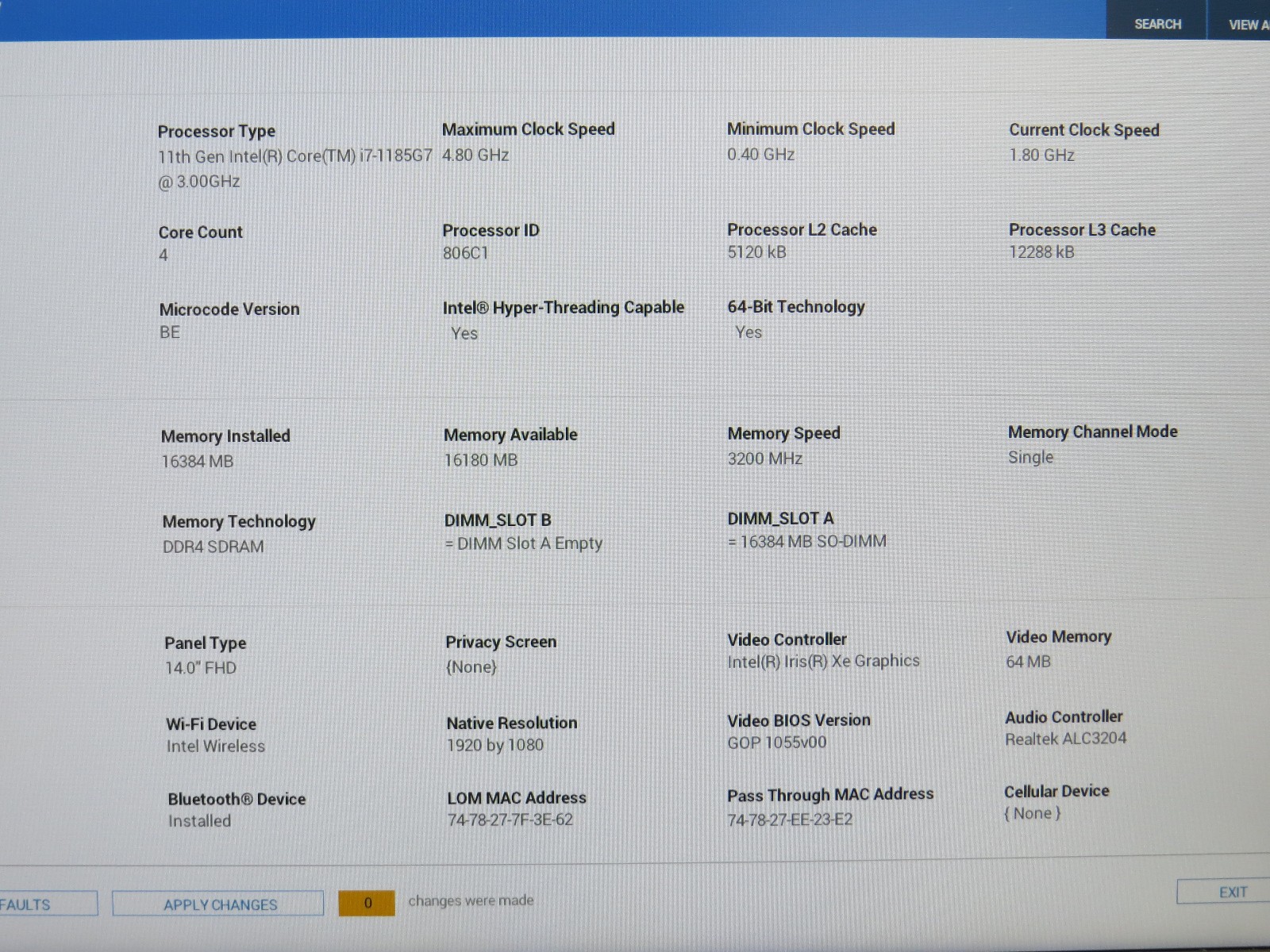Image resolution: width=1270 pixels, height=952 pixels.
Task: Click the Privacy Screen value {None}
Action: click(x=471, y=666)
